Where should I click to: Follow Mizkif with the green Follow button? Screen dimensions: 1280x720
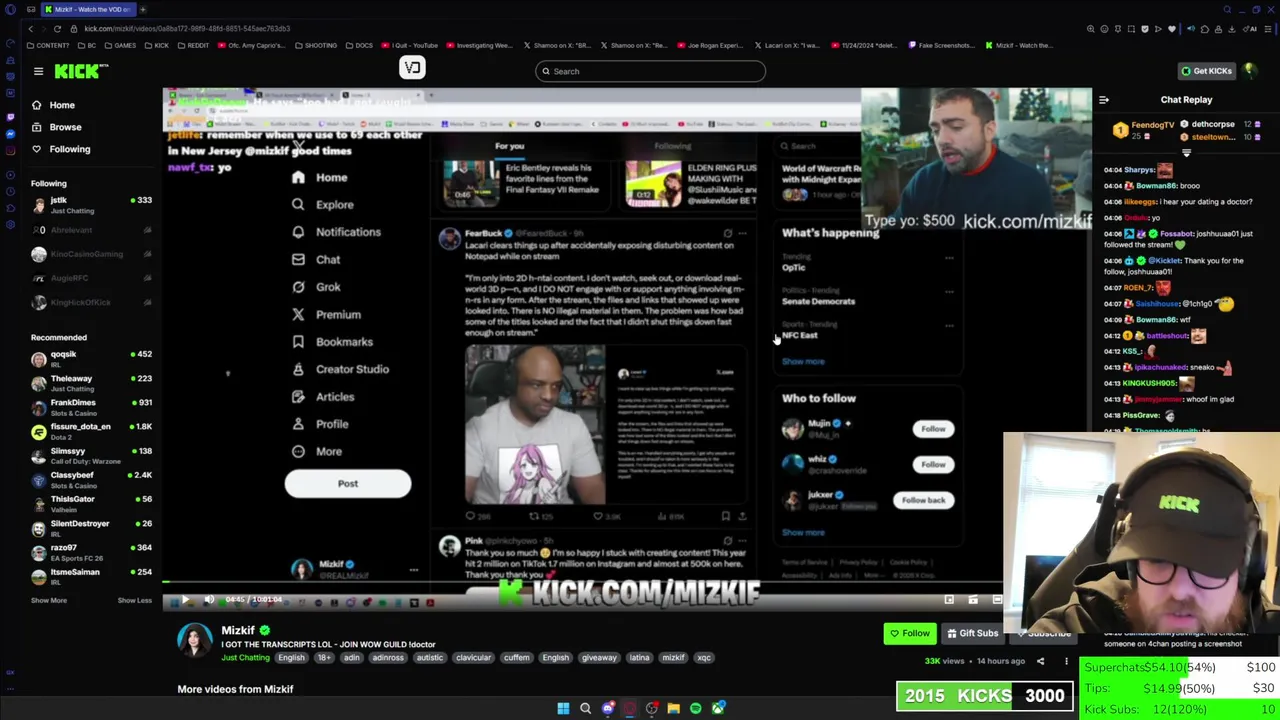(x=910, y=633)
